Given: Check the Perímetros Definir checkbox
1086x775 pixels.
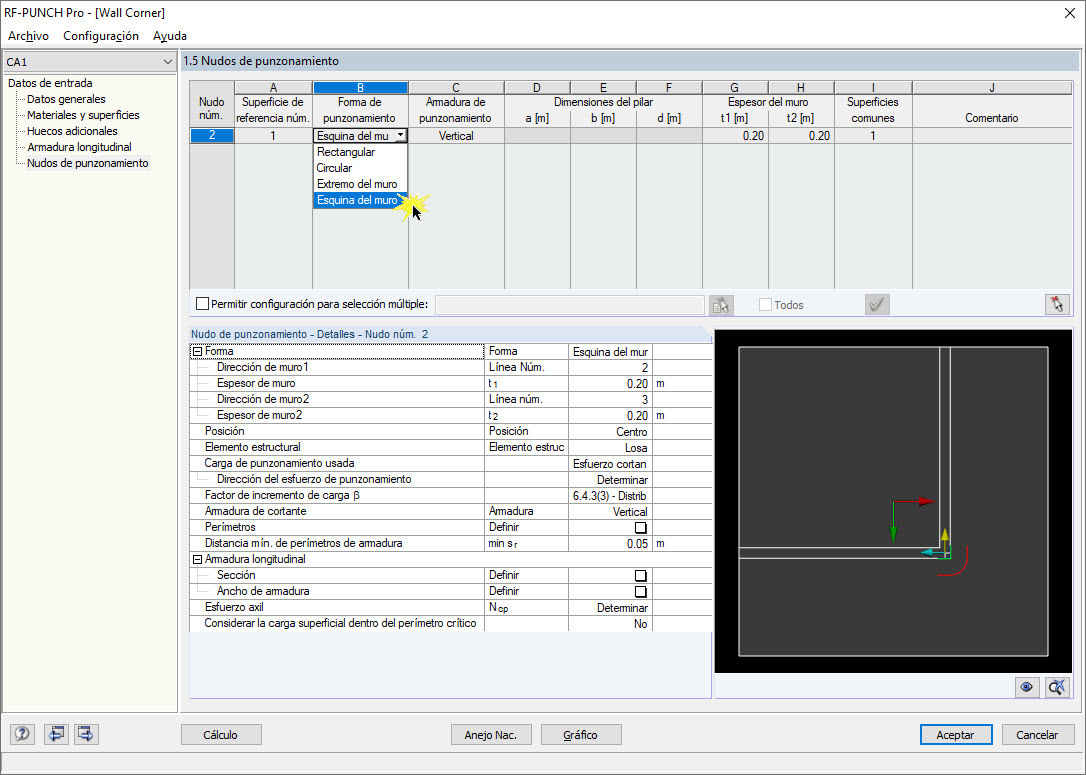Looking at the screenshot, I should coord(641,528).
